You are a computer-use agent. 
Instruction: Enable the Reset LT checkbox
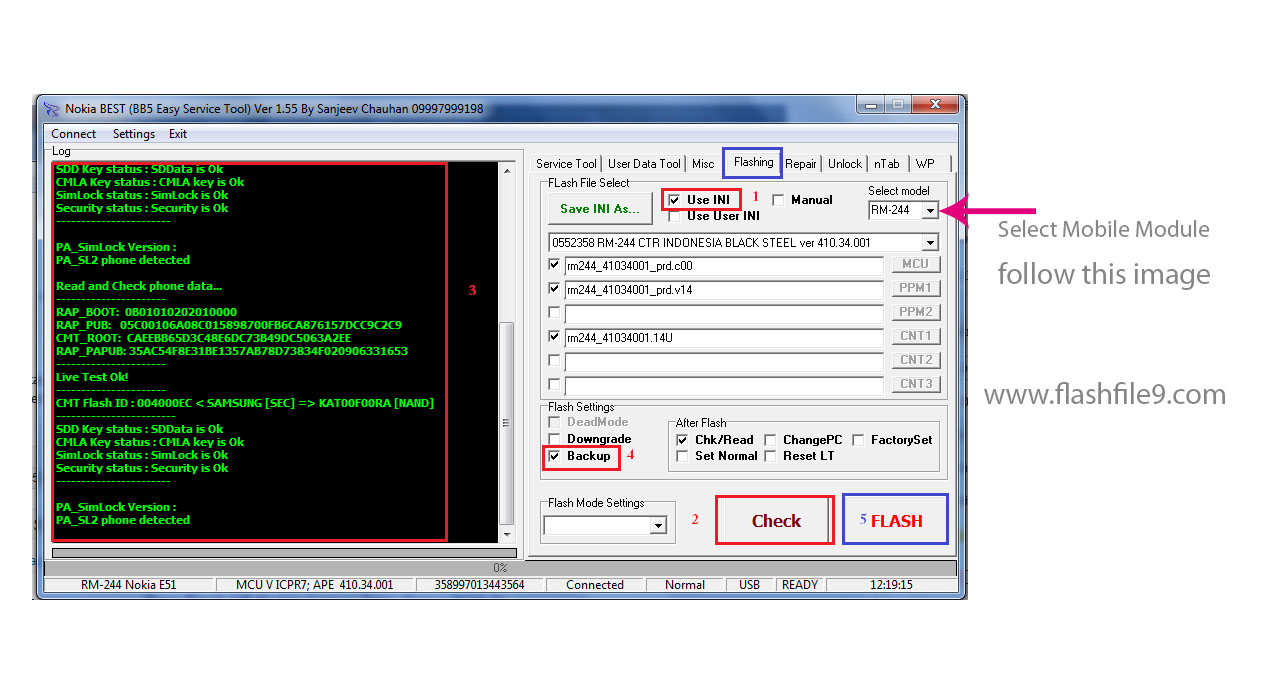(x=770, y=456)
